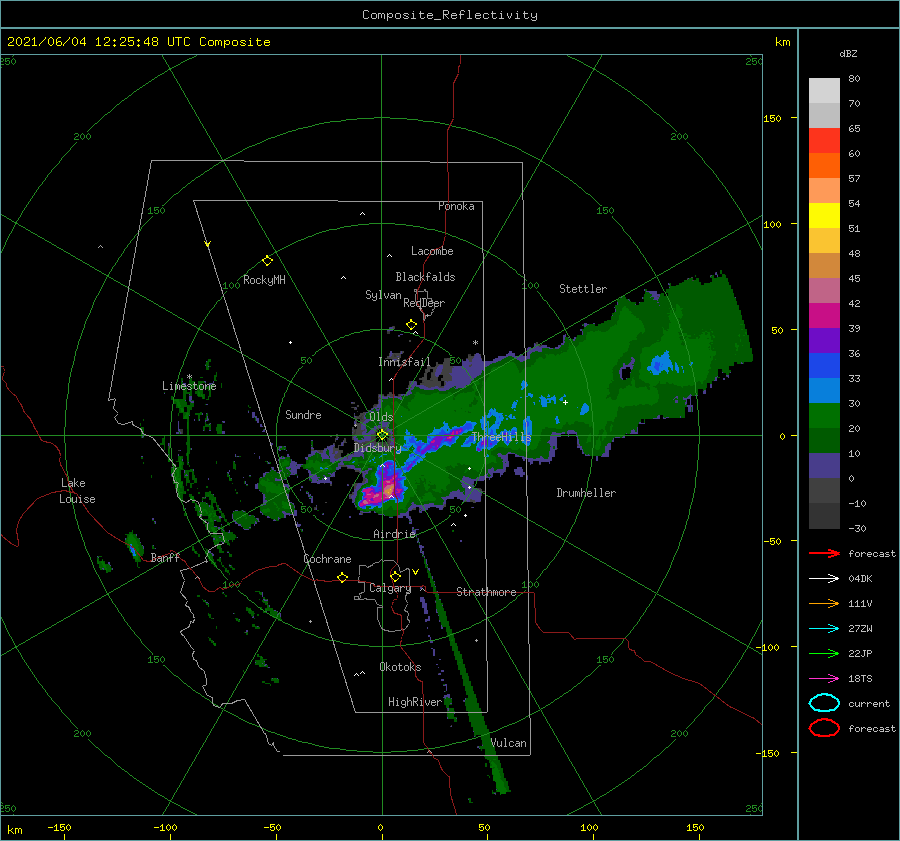Click the 100 tick on the right axis
Viewport: 900px width, 841px height.
pos(772,224)
